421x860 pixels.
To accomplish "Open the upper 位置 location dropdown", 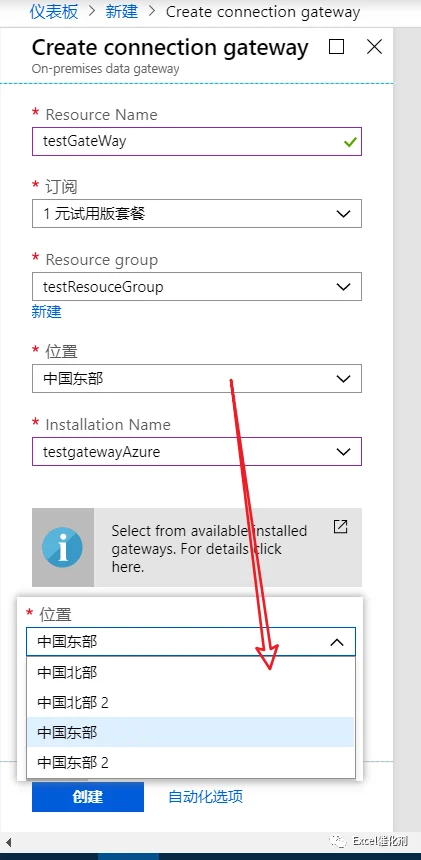I will point(197,378).
